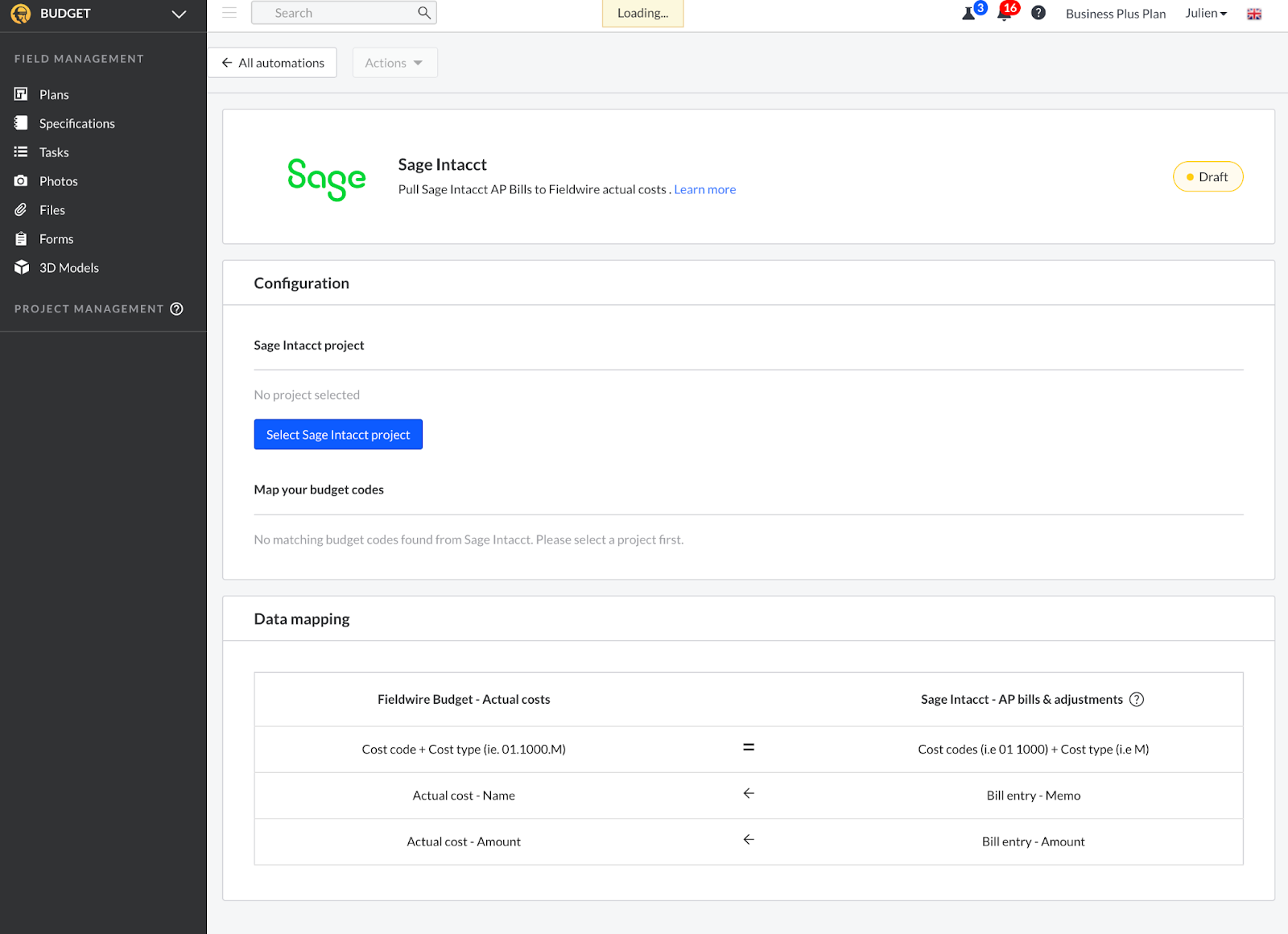Open Forms in the sidebar

[x=56, y=239]
